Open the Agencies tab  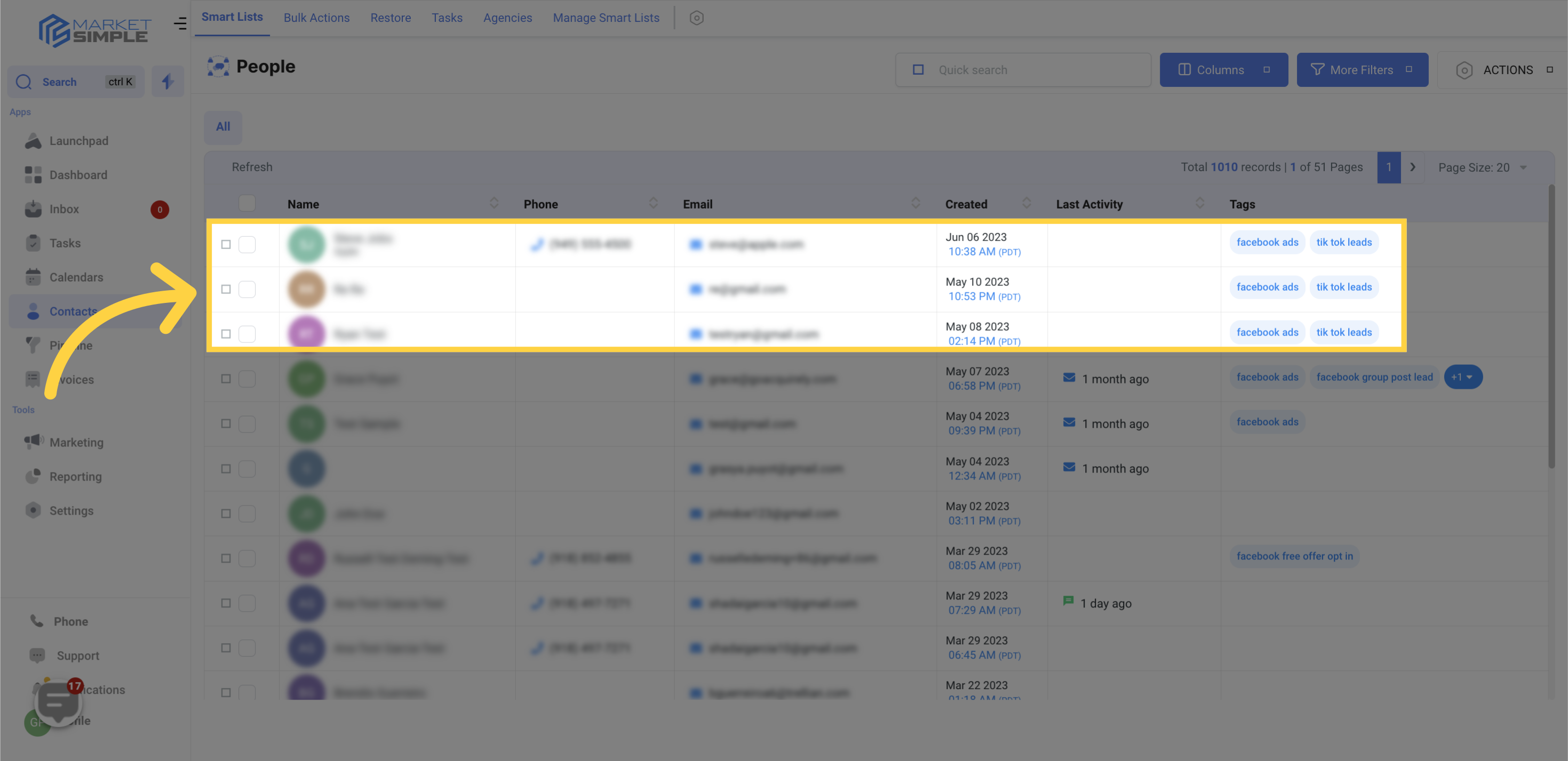click(507, 18)
